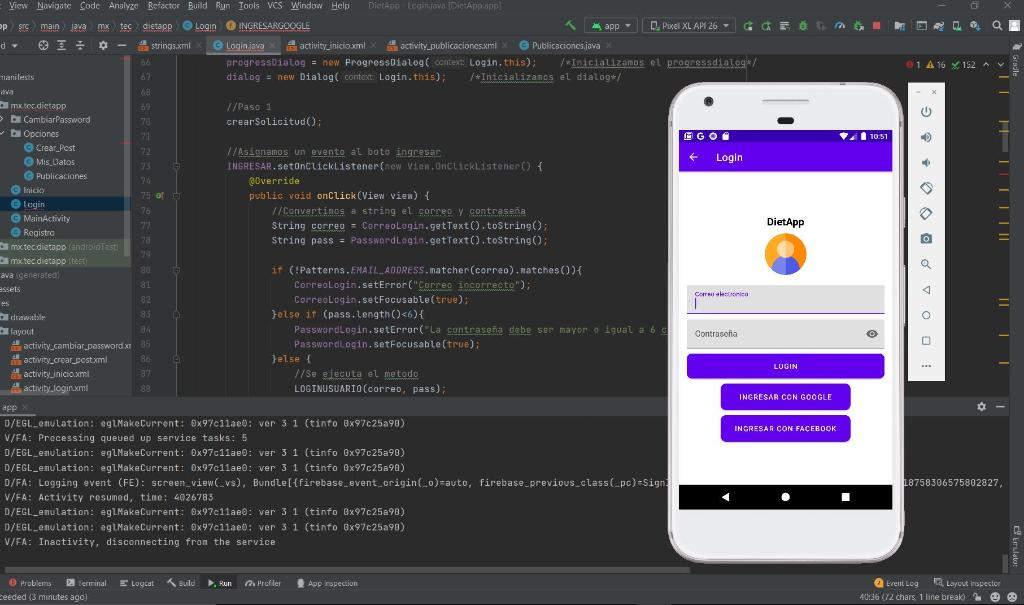Image resolution: width=1024 pixels, height=605 pixels.
Task: Open Run panel settings gear
Action: point(981,406)
